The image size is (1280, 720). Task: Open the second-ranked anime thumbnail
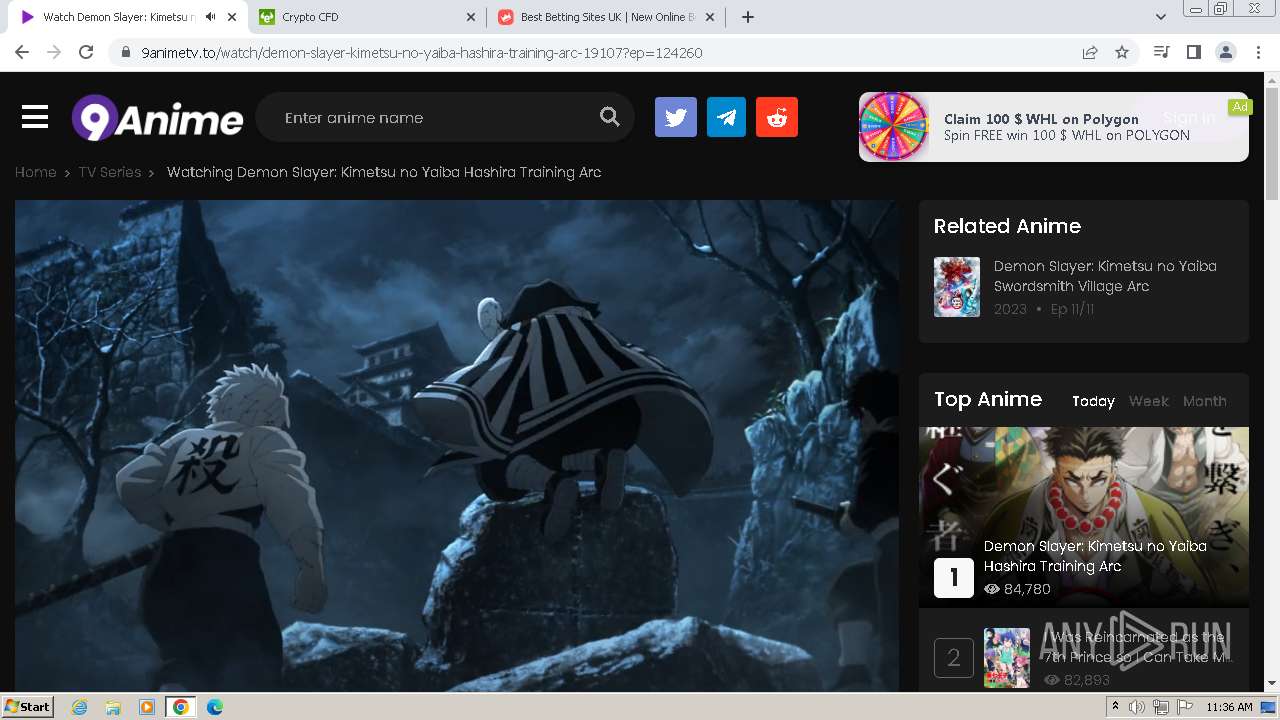point(1007,657)
